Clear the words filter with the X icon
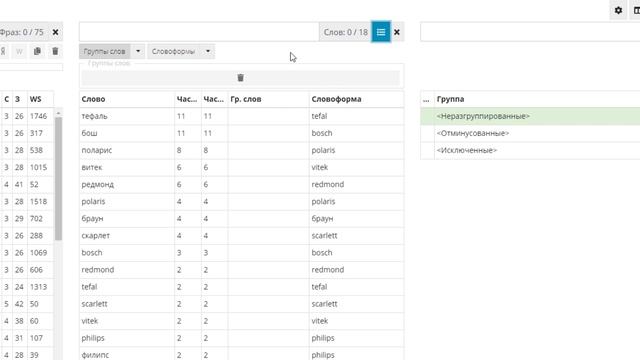Image resolution: width=640 pixels, height=360 pixels. [397, 32]
